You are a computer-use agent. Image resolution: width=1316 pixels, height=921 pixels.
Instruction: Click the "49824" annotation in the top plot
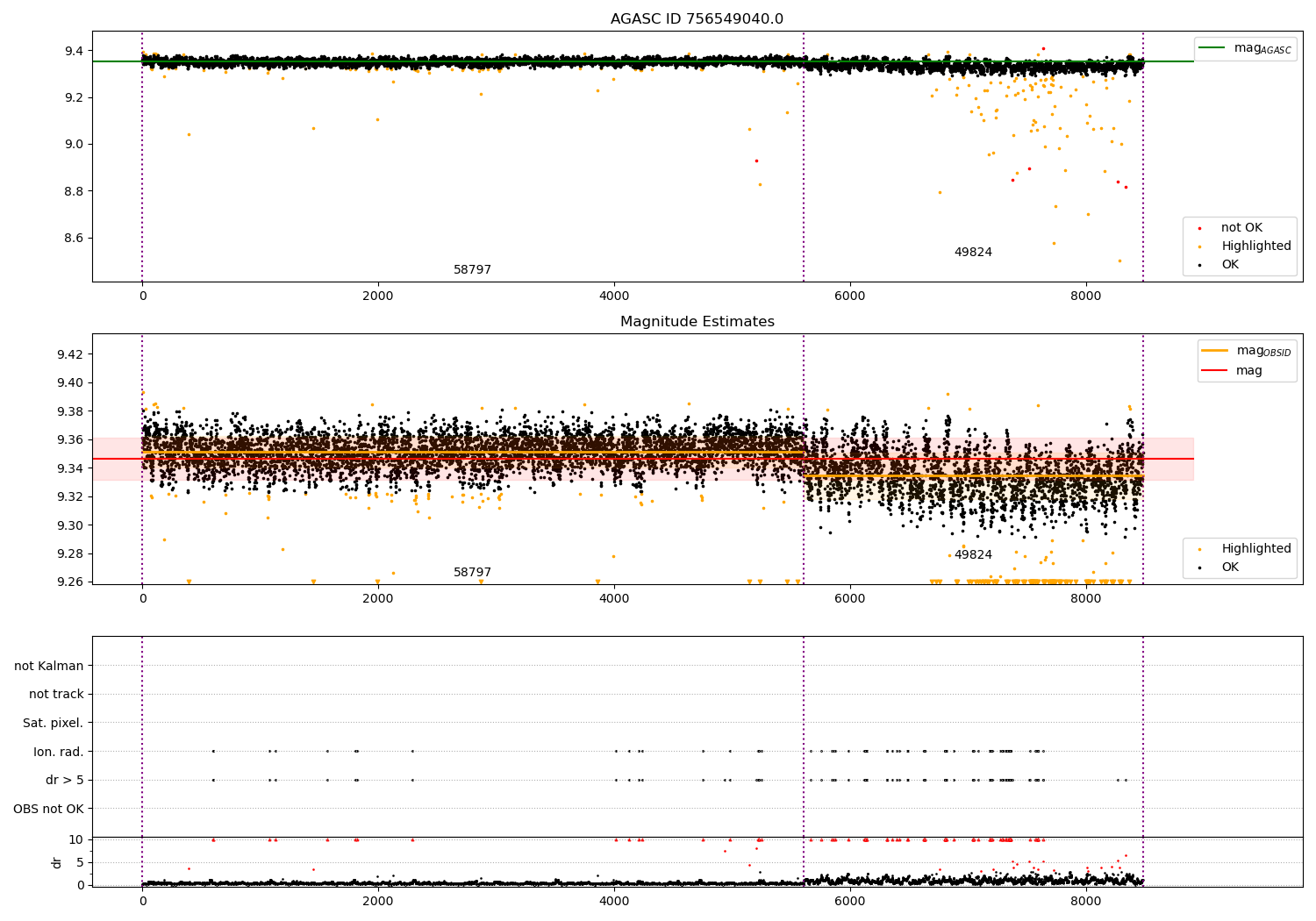973,253
